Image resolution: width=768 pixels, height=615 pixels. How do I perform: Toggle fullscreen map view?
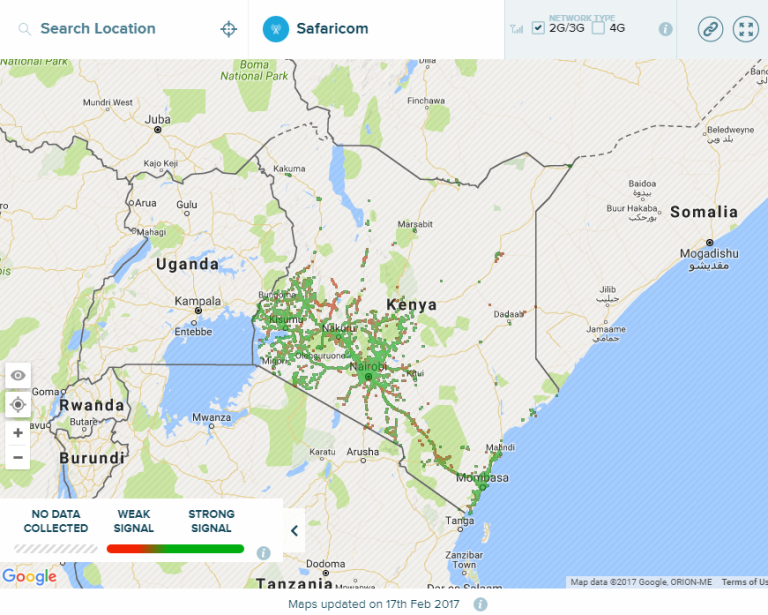pyautogui.click(x=746, y=29)
